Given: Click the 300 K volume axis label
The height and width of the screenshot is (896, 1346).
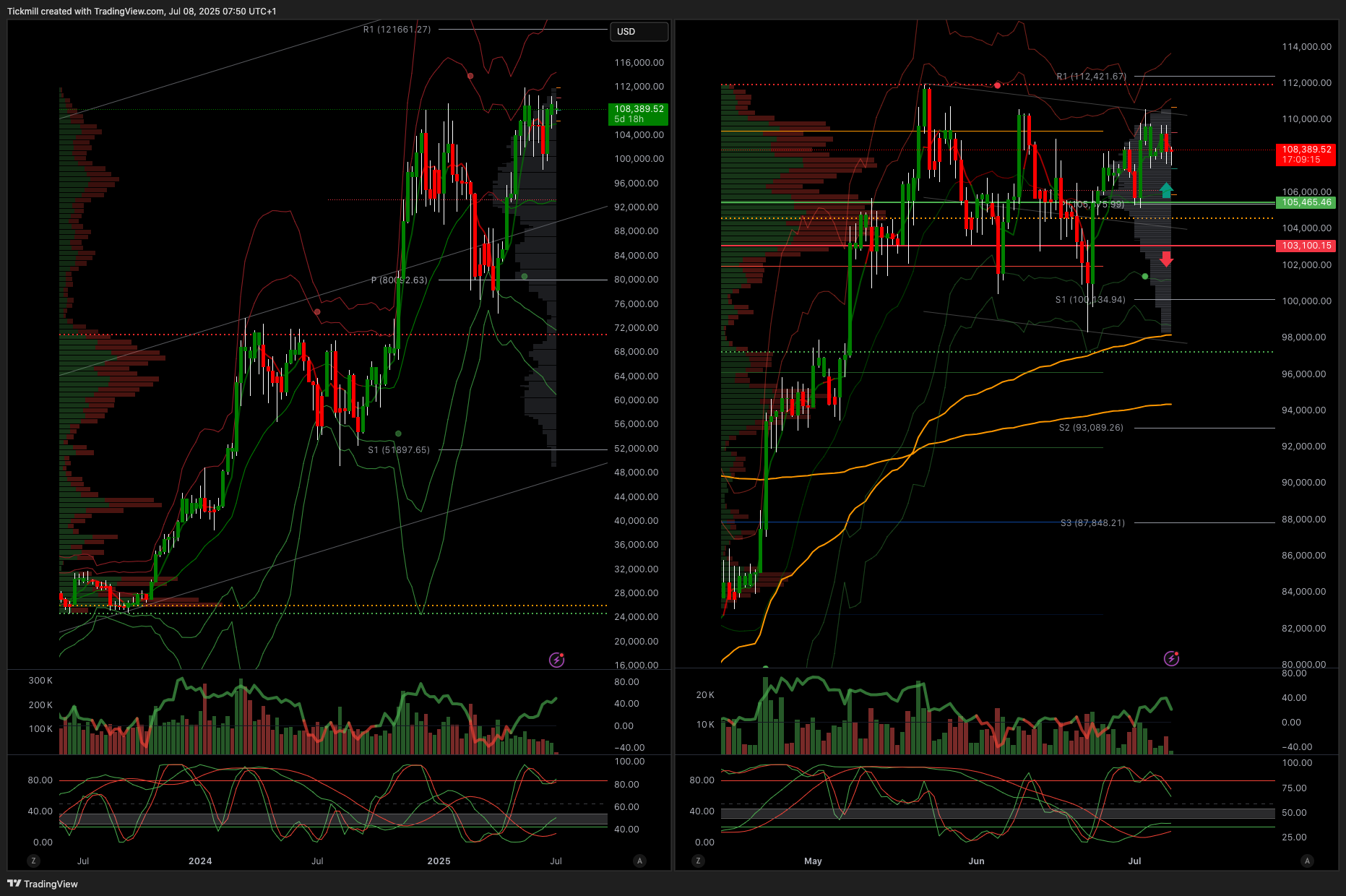Looking at the screenshot, I should 40,681.
